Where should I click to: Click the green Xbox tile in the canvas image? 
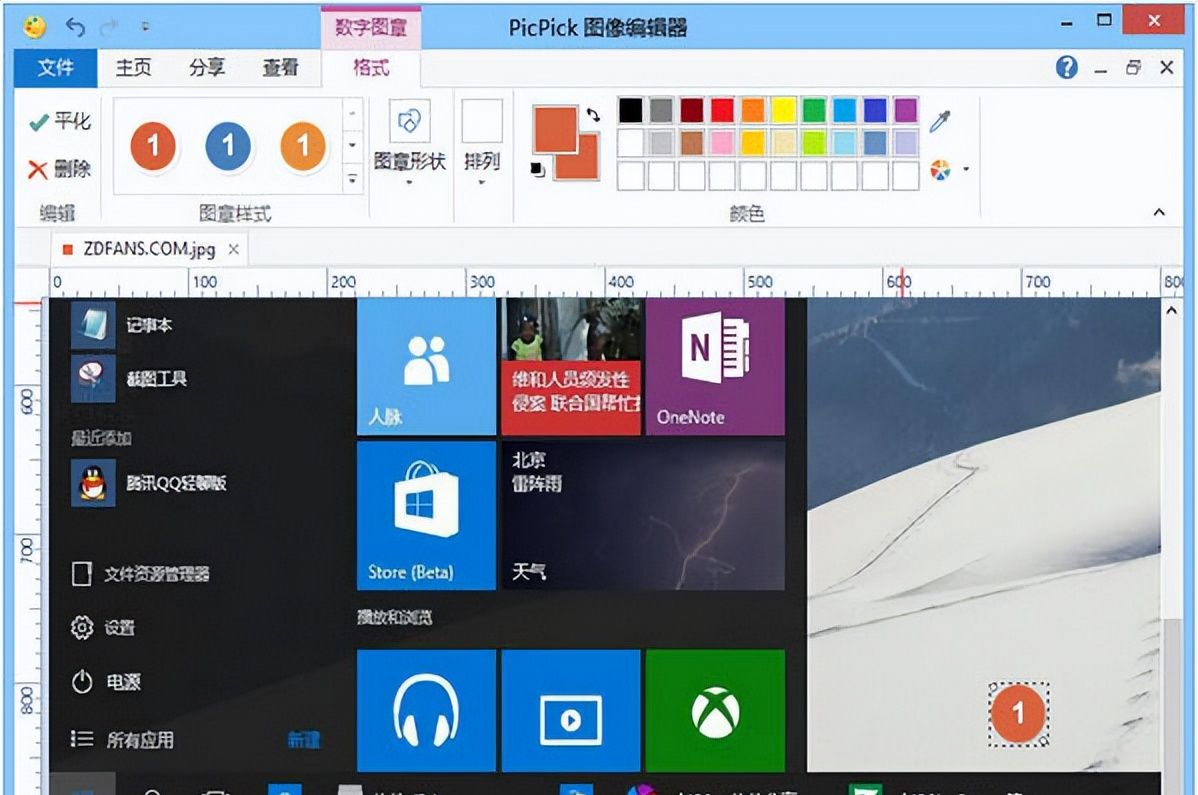point(715,710)
